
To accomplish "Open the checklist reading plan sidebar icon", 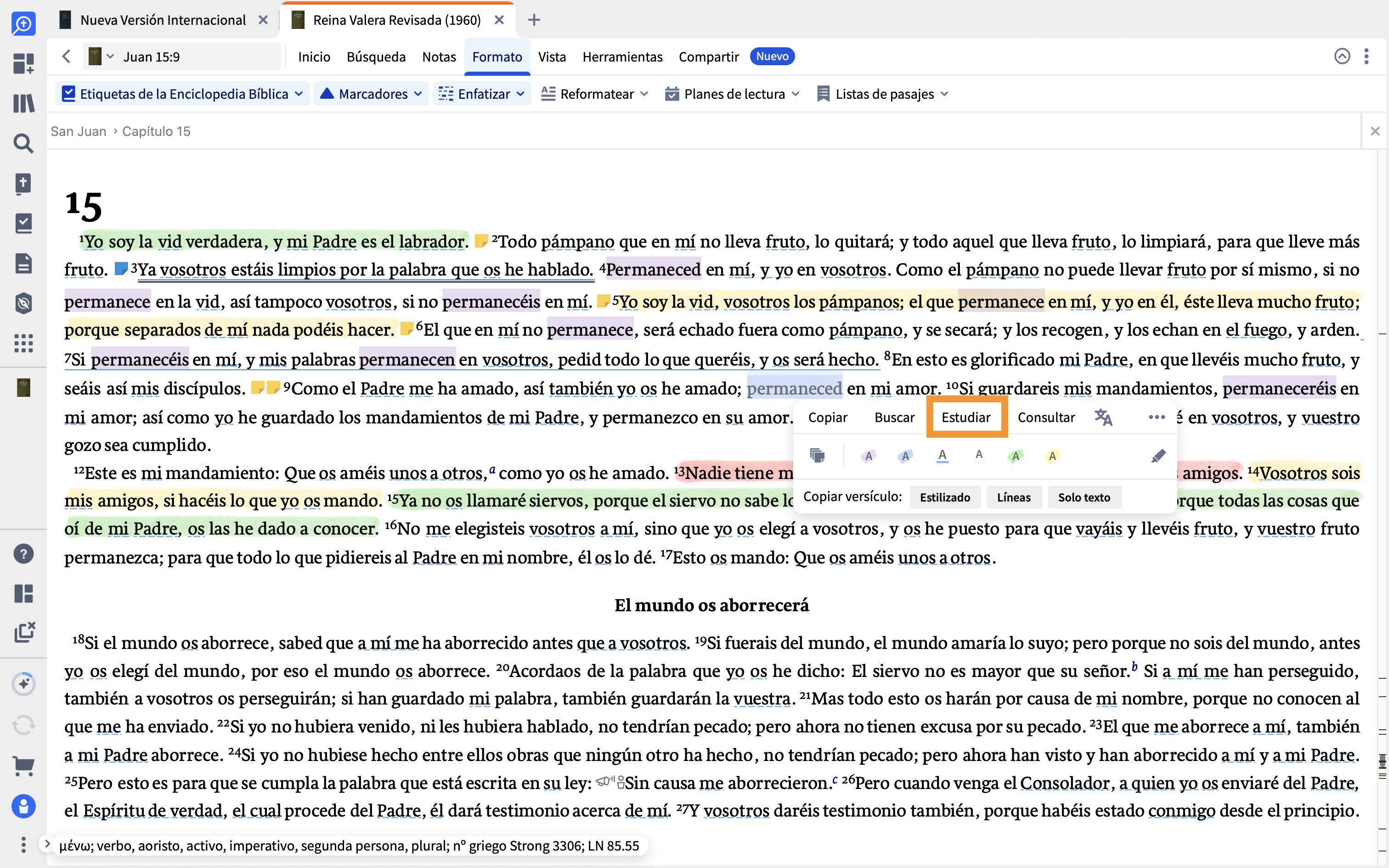I will 23,223.
